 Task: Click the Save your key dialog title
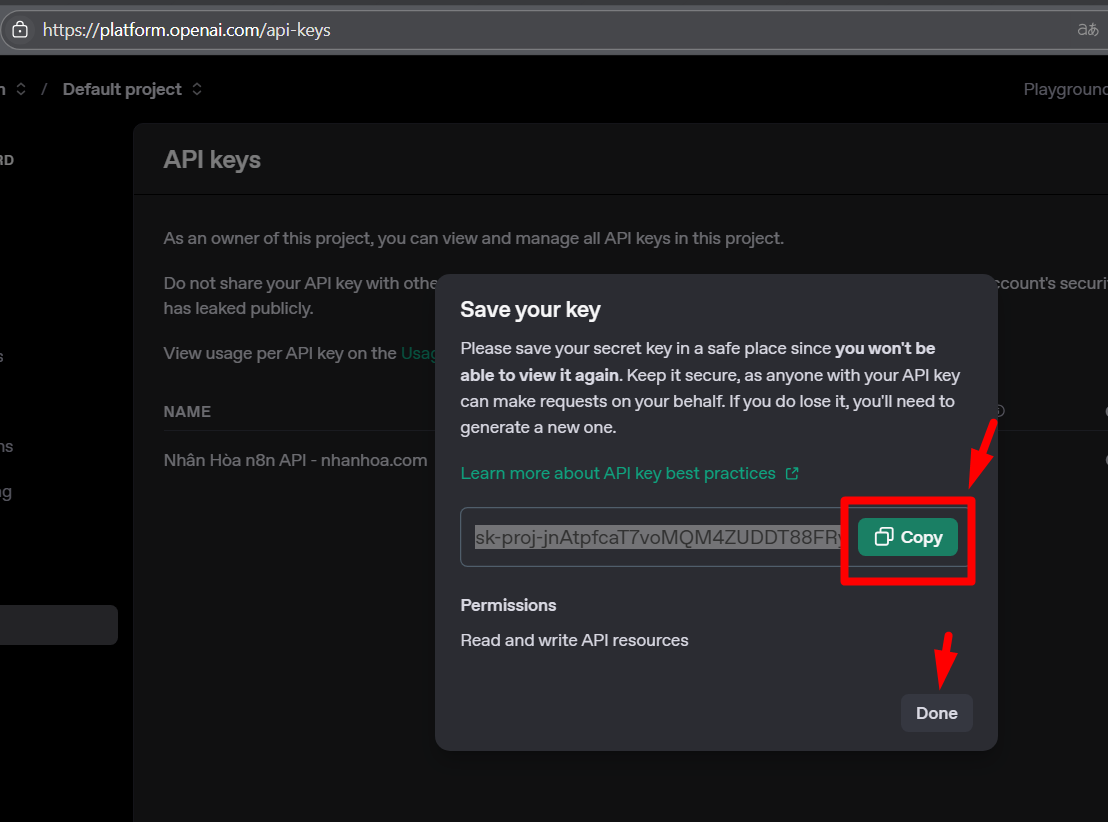click(530, 310)
